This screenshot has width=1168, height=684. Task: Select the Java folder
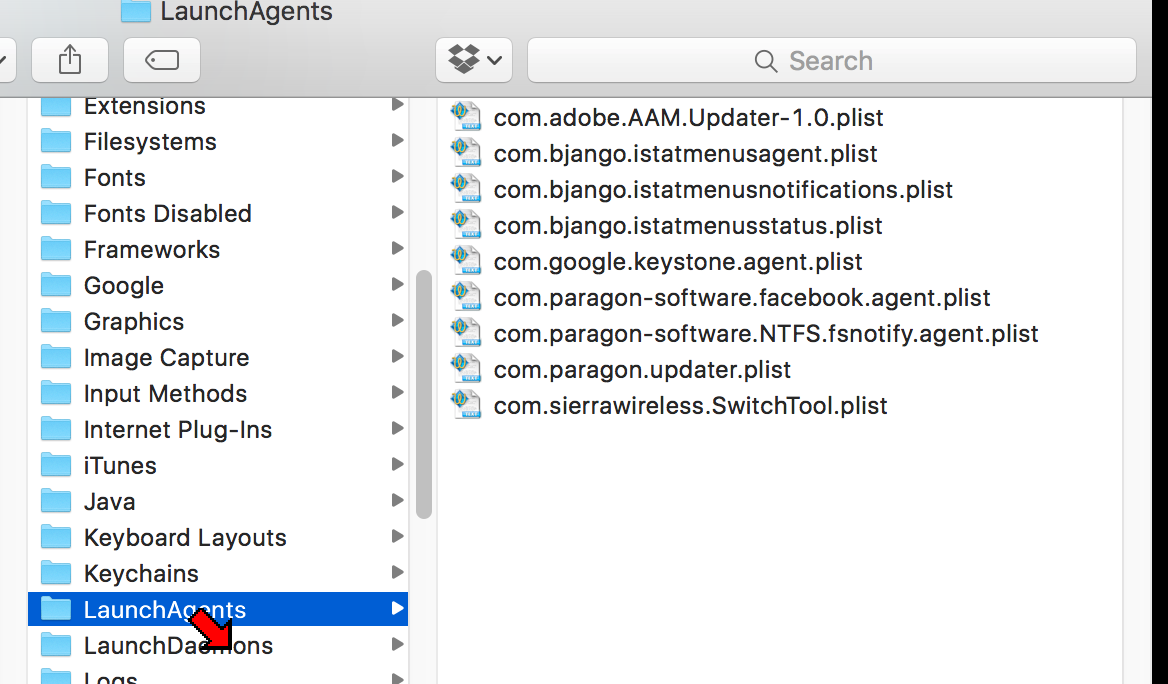(x=110, y=502)
